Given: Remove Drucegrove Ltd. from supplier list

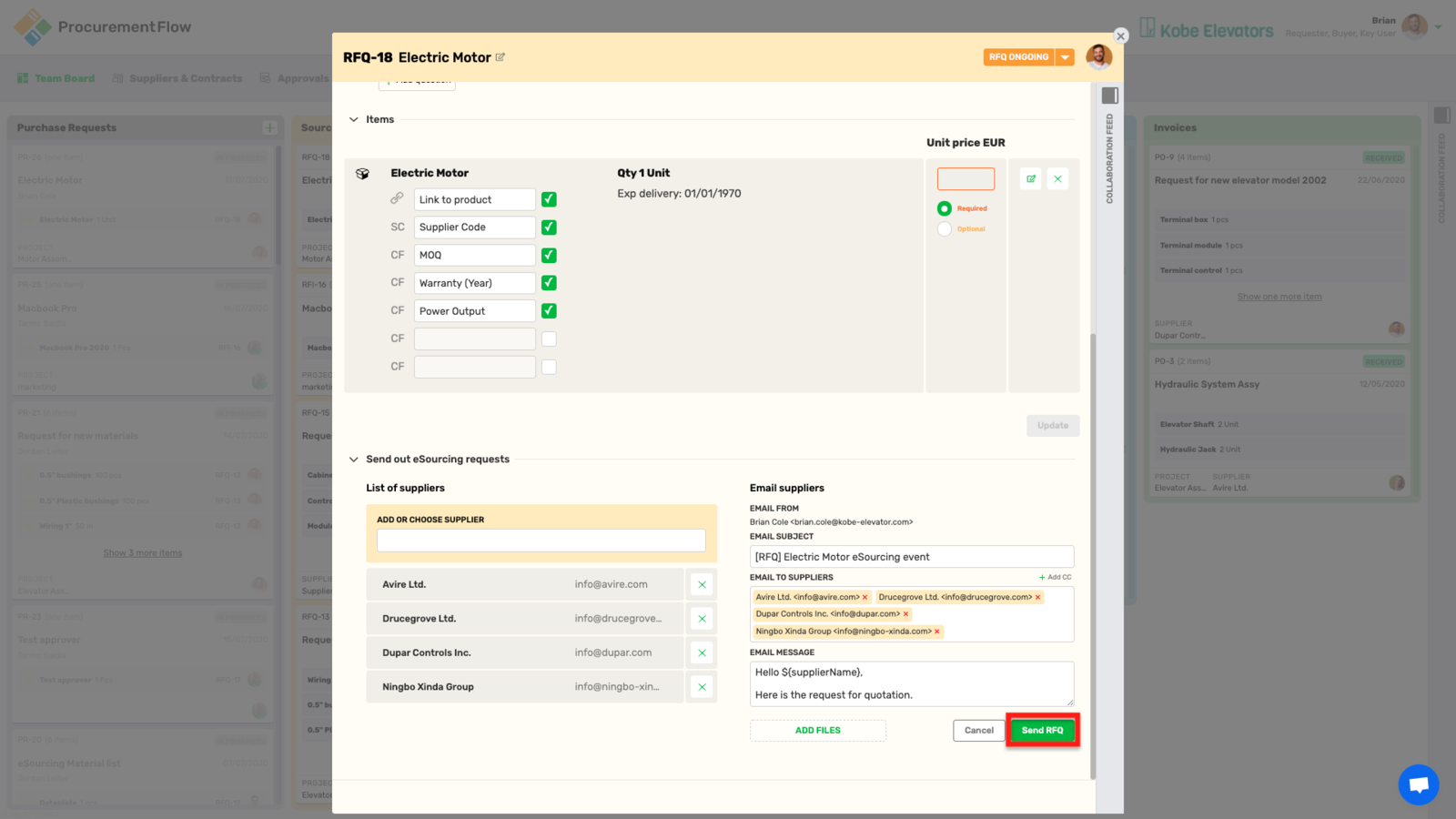Looking at the screenshot, I should (702, 619).
